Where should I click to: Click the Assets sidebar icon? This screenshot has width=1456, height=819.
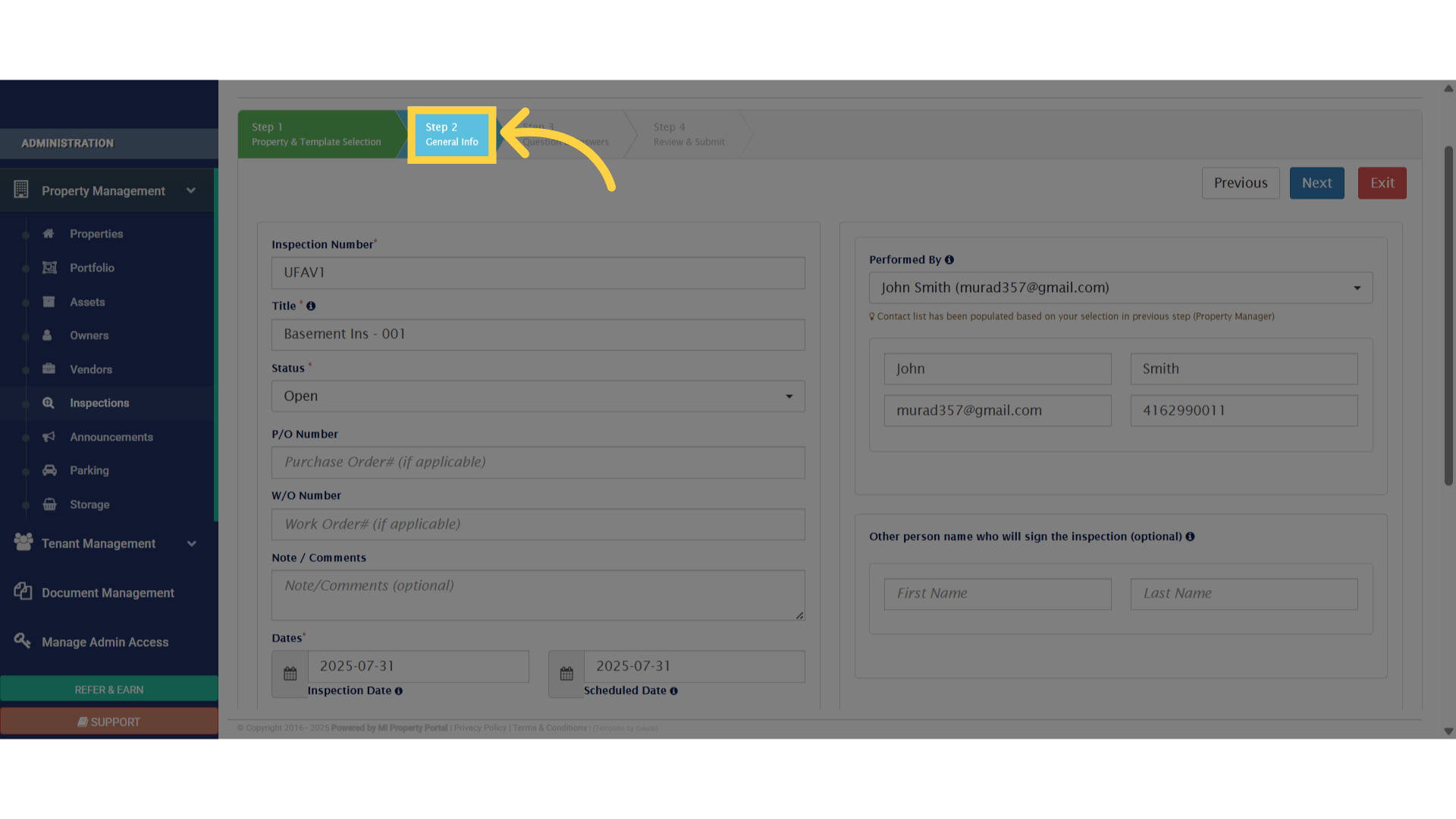49,301
